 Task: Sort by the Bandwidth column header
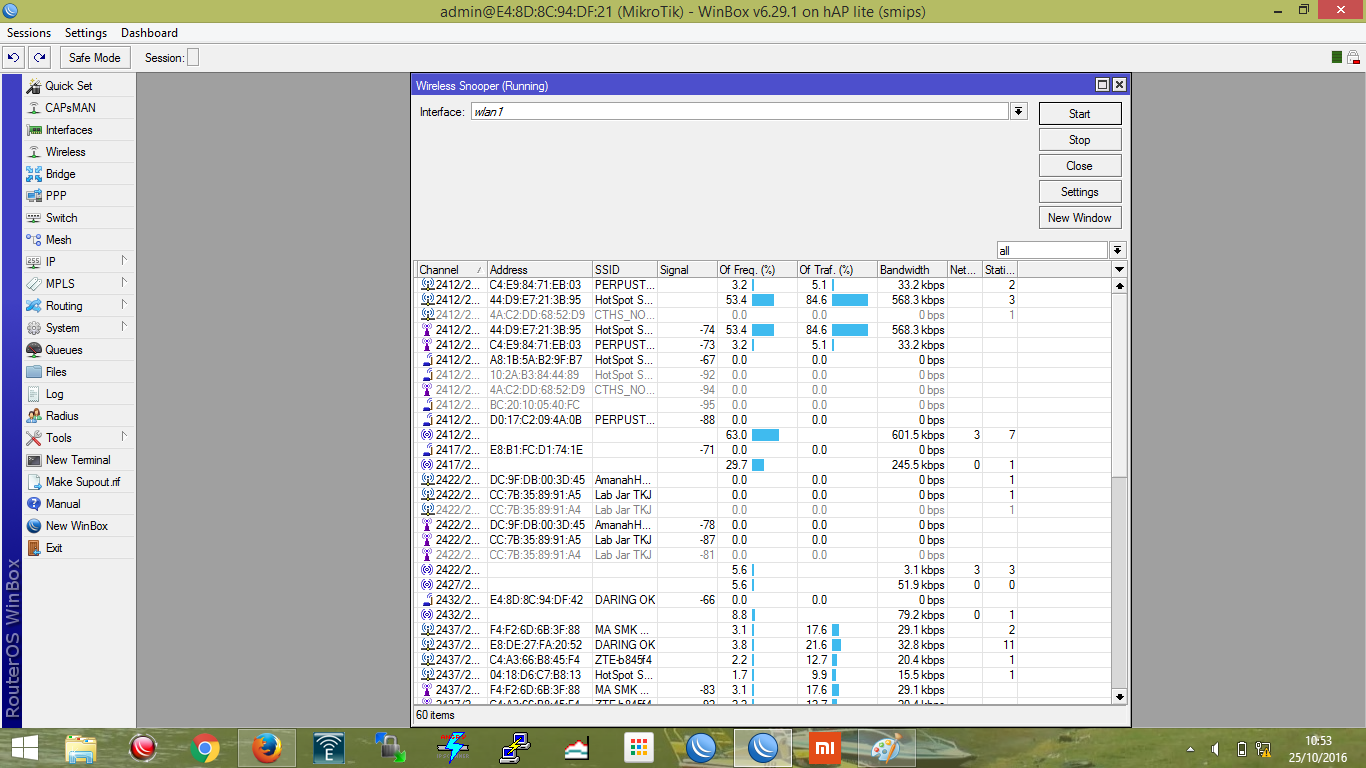tap(912, 270)
